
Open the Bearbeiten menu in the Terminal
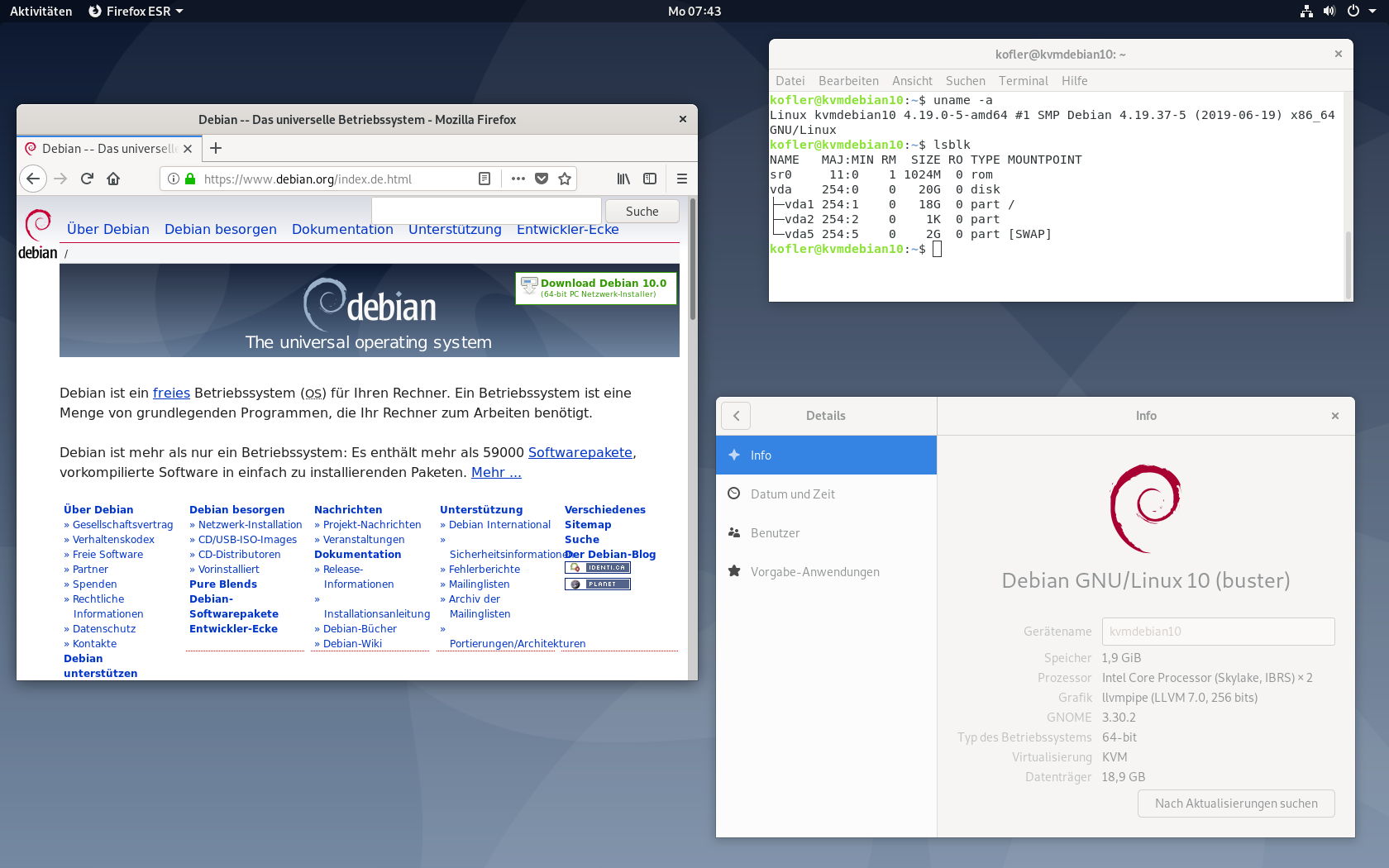[848, 80]
